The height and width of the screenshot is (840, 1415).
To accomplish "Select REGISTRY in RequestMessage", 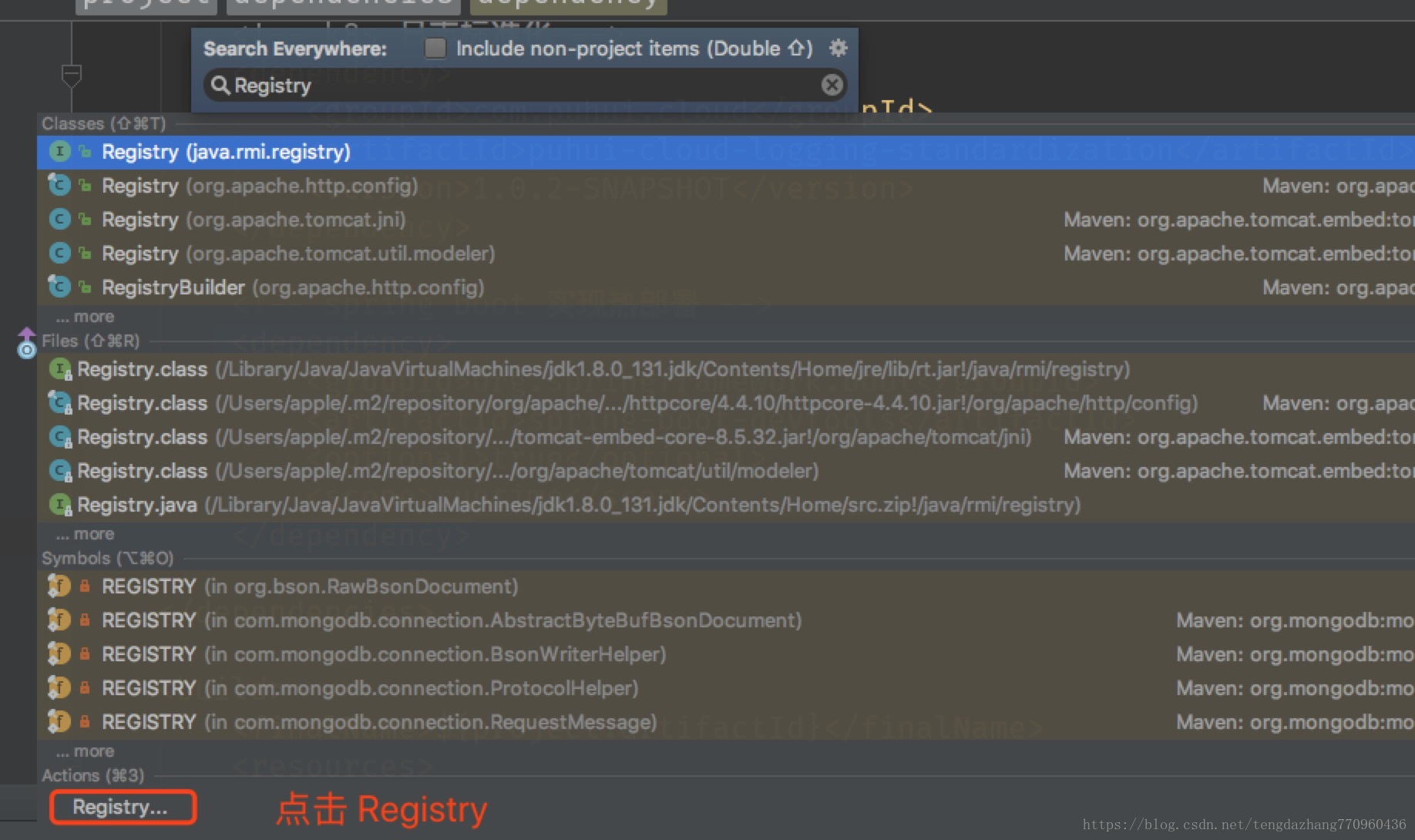I will [x=725, y=722].
